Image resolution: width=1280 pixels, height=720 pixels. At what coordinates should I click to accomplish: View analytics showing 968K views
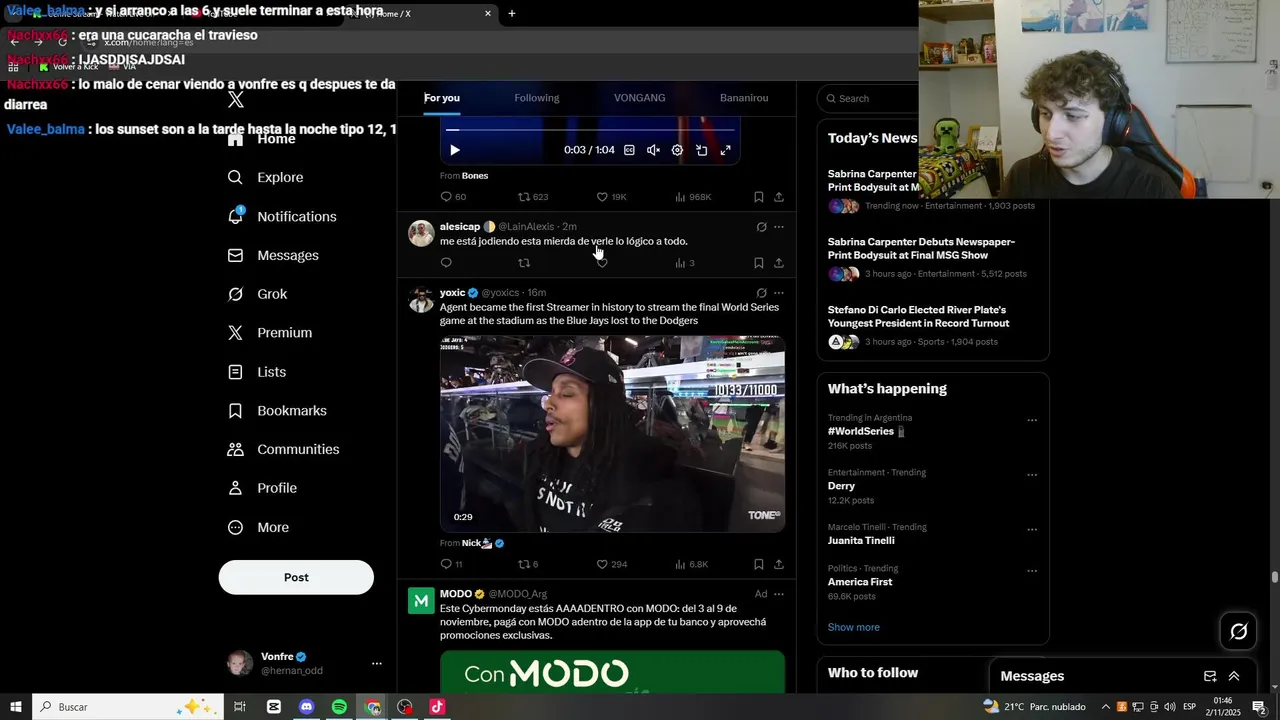tap(692, 197)
